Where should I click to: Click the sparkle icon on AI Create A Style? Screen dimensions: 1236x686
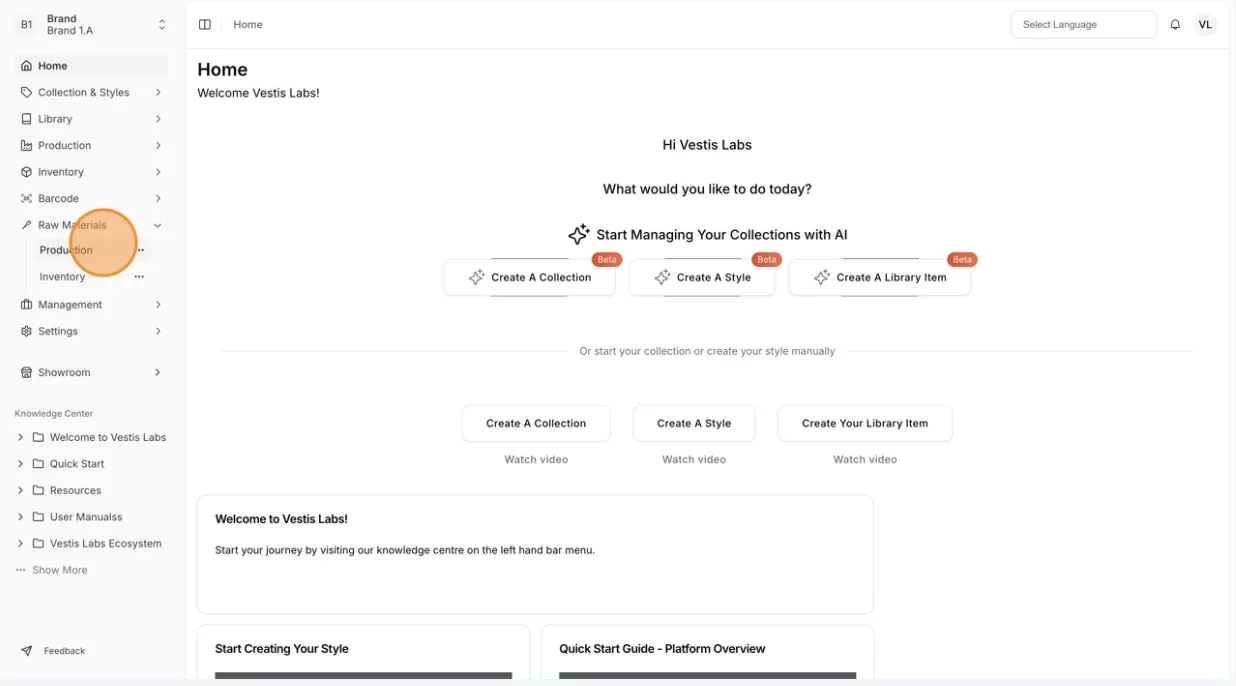(662, 277)
